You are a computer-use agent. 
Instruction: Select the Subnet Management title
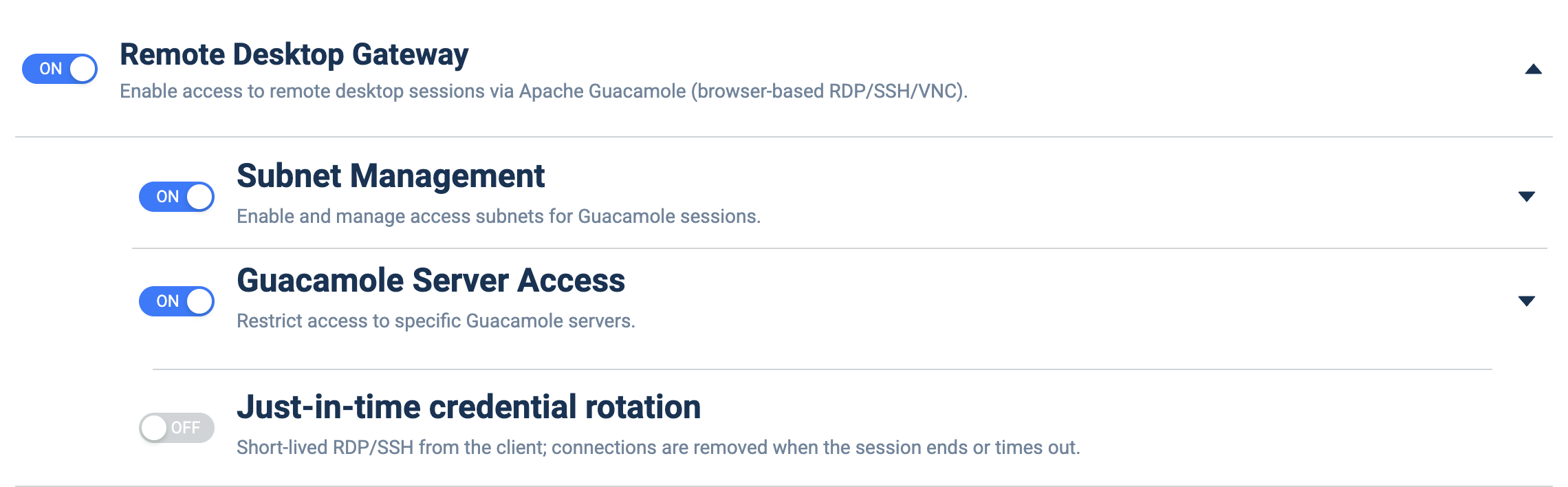pos(391,176)
